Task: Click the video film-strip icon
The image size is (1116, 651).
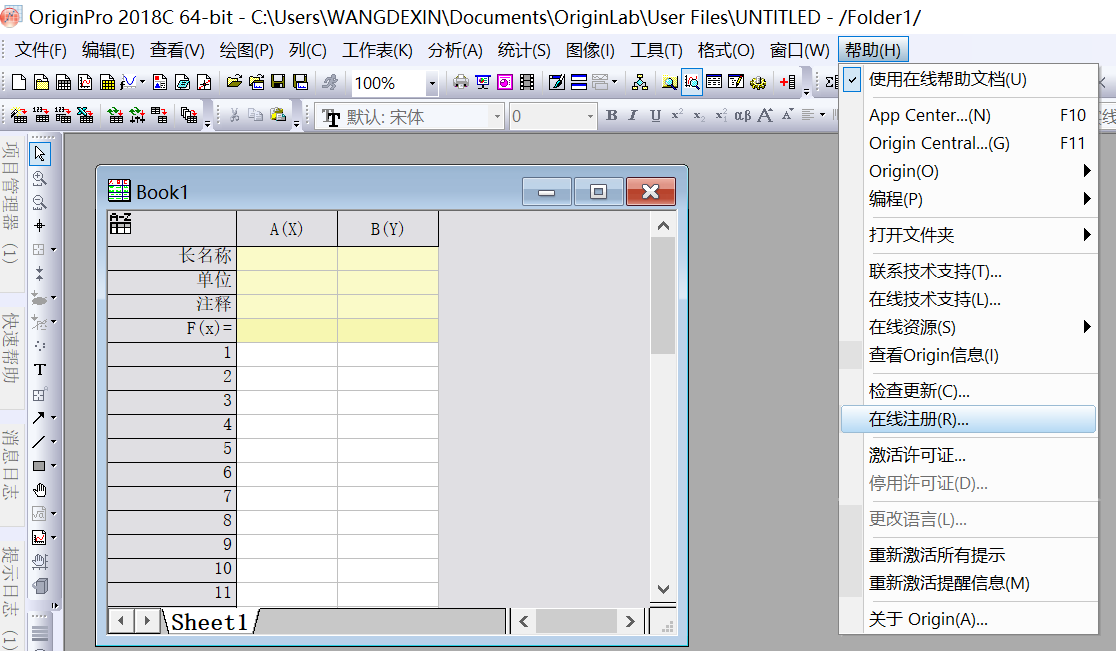Action: 527,83
